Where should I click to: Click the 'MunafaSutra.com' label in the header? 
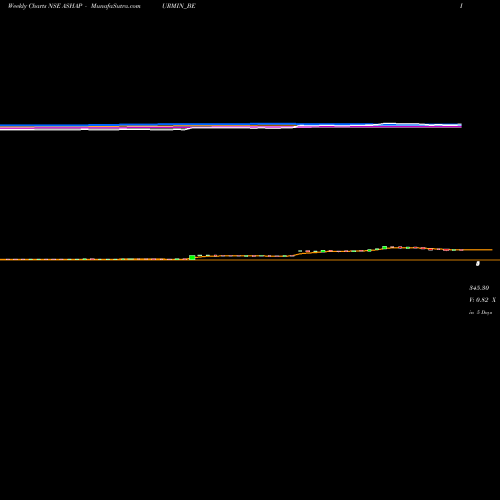pyautogui.click(x=116, y=6)
